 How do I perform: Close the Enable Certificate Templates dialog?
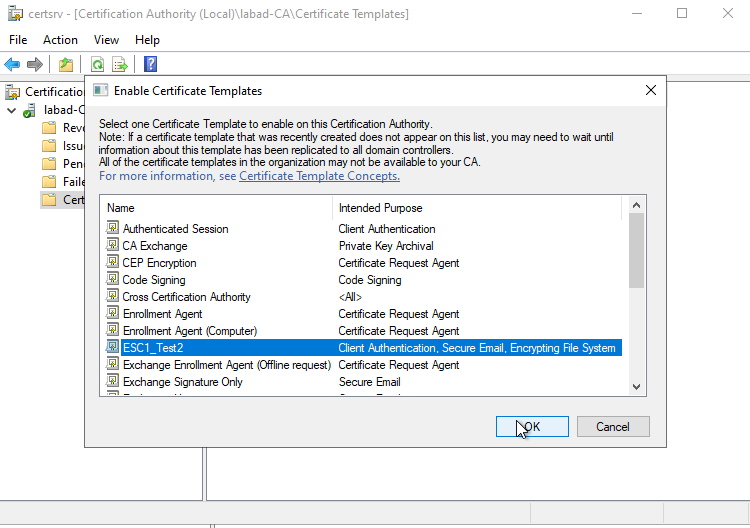651,90
